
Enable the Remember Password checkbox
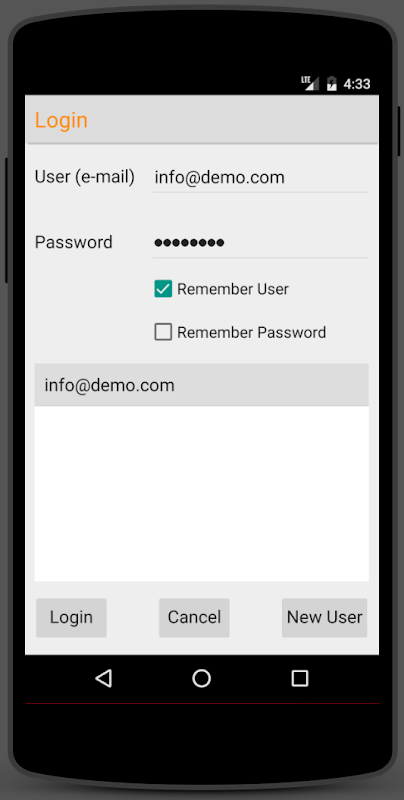[x=163, y=332]
